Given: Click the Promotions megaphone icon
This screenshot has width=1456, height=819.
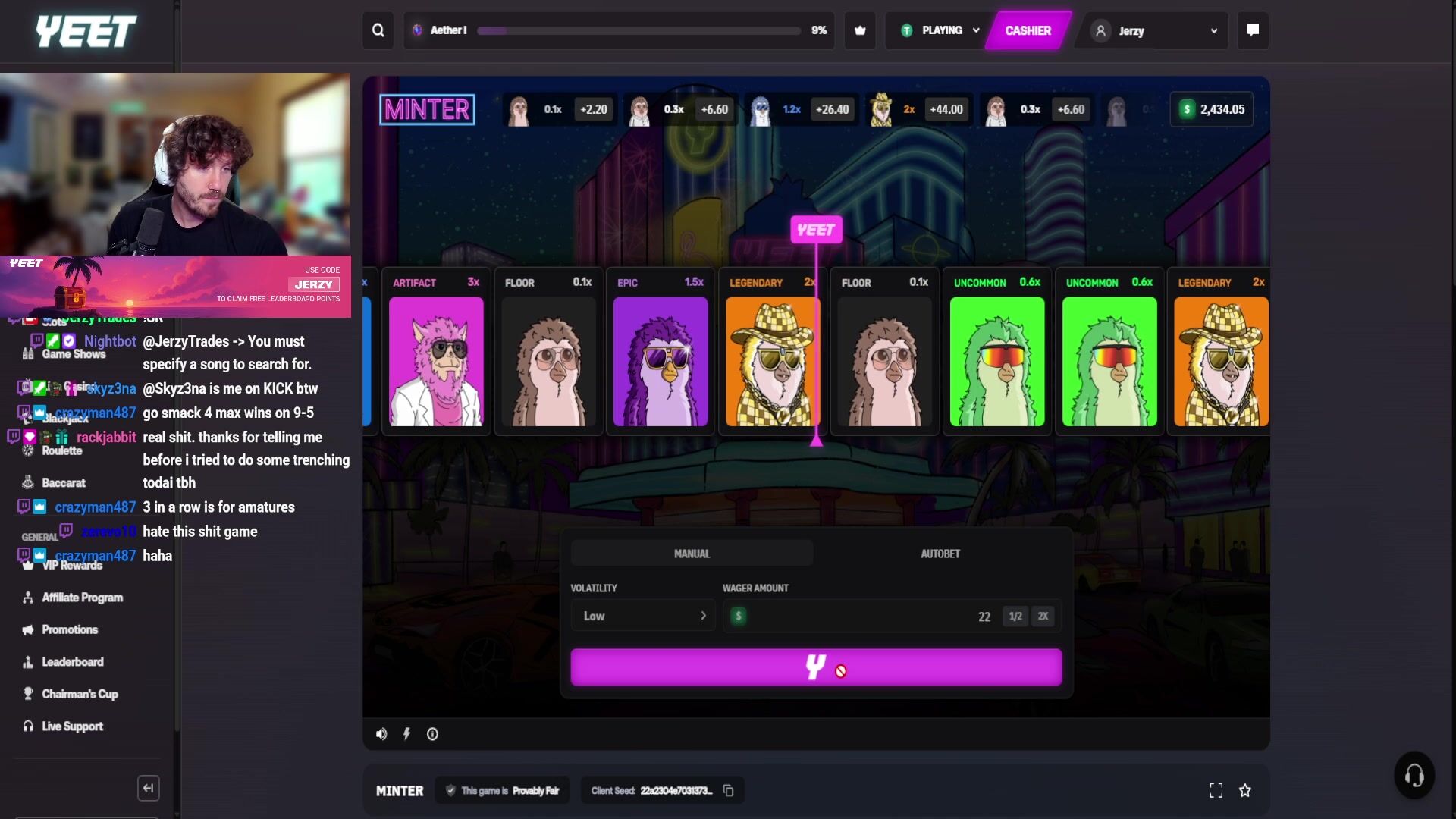Looking at the screenshot, I should click(x=28, y=629).
